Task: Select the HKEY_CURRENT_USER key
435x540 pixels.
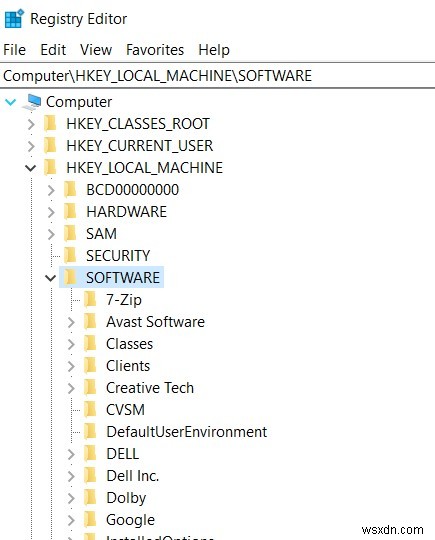Action: click(139, 146)
